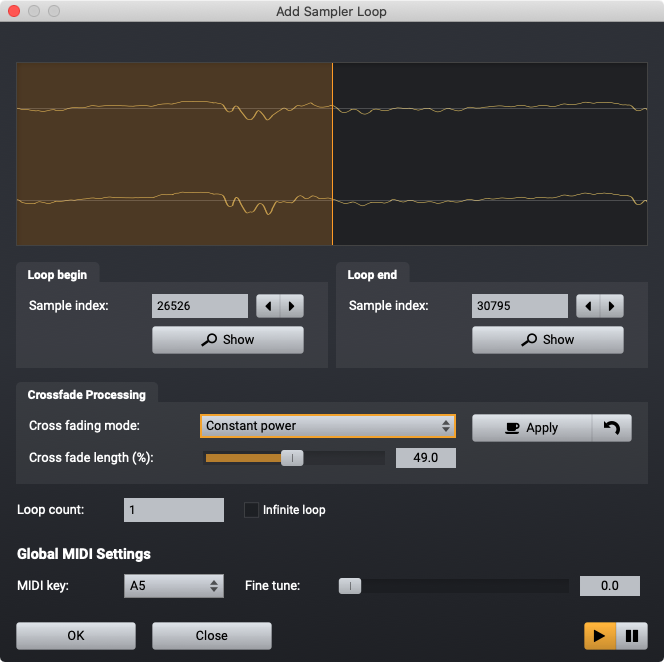Image resolution: width=664 pixels, height=662 pixels.
Task: Click the Cross fade length slider handle
Action: [292, 458]
